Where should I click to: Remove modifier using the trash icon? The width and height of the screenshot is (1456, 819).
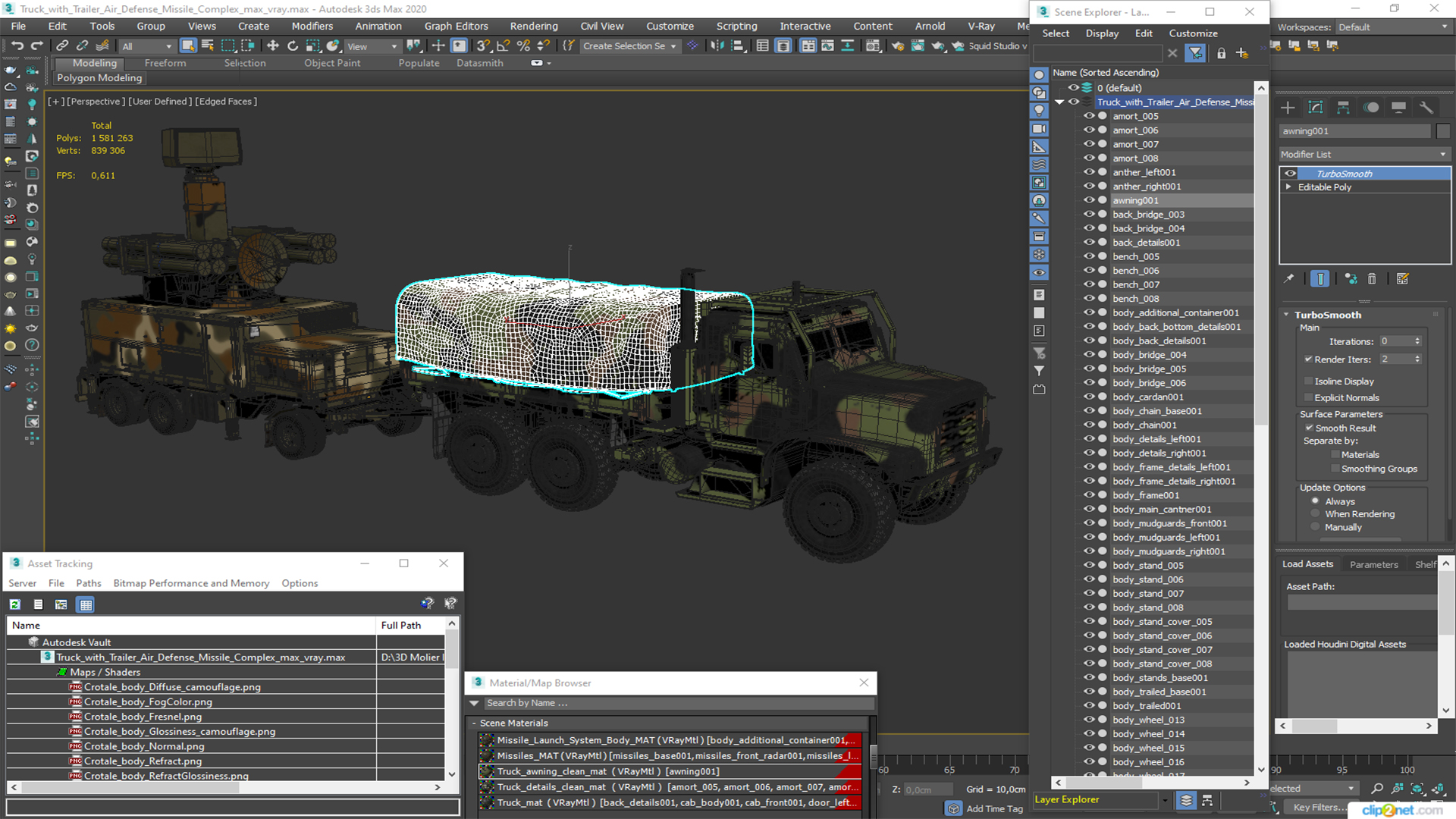1372,279
